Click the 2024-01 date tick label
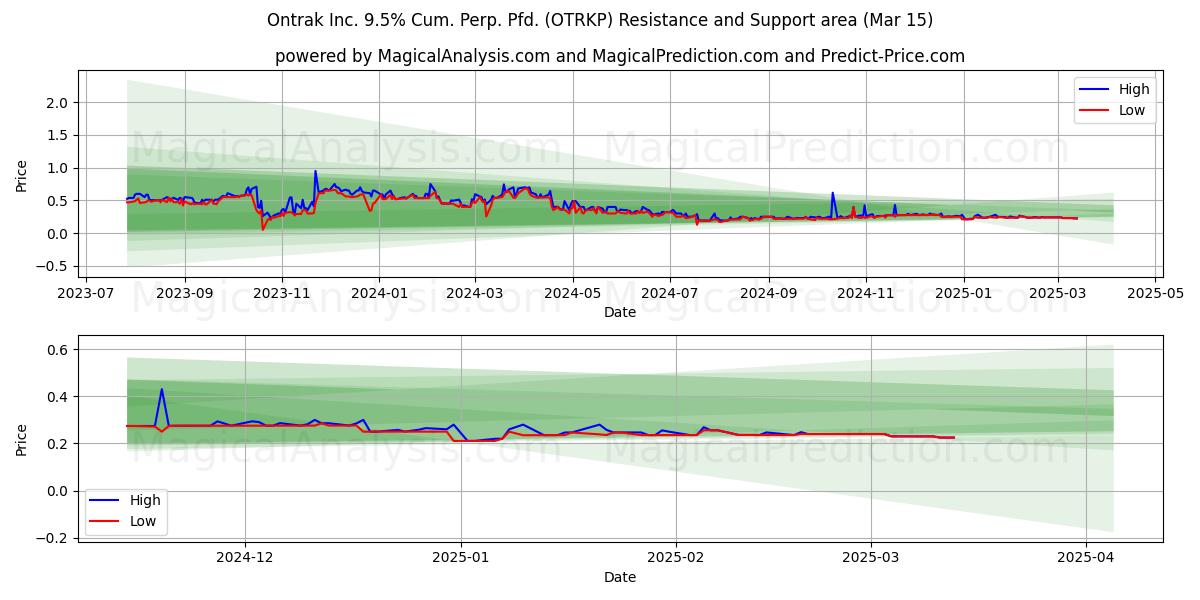This screenshot has height=600, width=1200. (378, 295)
